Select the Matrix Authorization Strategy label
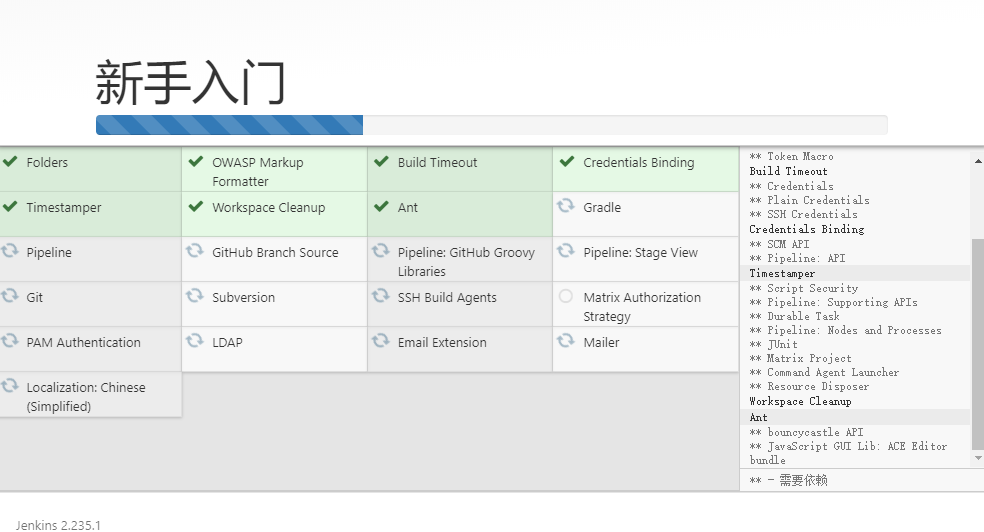984x532 pixels. tap(642, 307)
